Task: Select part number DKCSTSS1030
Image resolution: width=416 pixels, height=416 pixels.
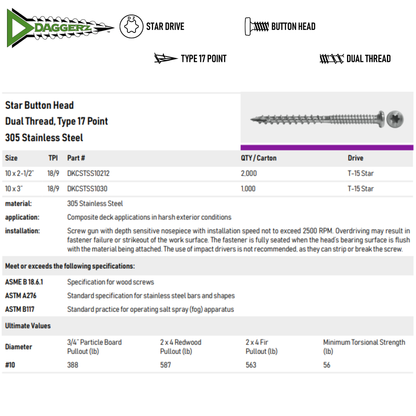Action: tap(87, 189)
